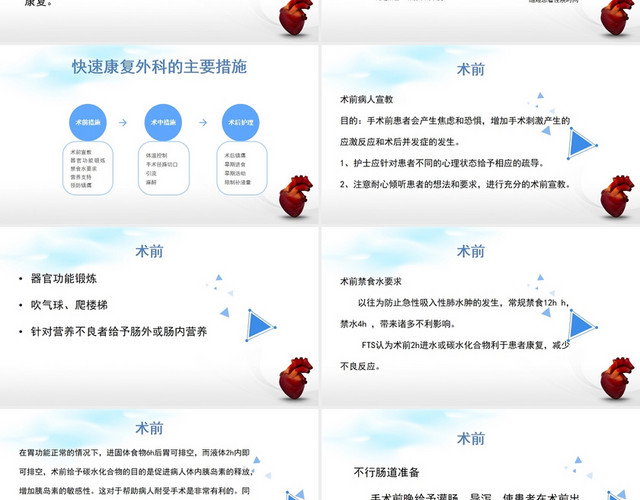Screen dimensions: 640x500
Task: Click the line starting 目的：手术前患者会产生焦虑
Action: click(455, 121)
